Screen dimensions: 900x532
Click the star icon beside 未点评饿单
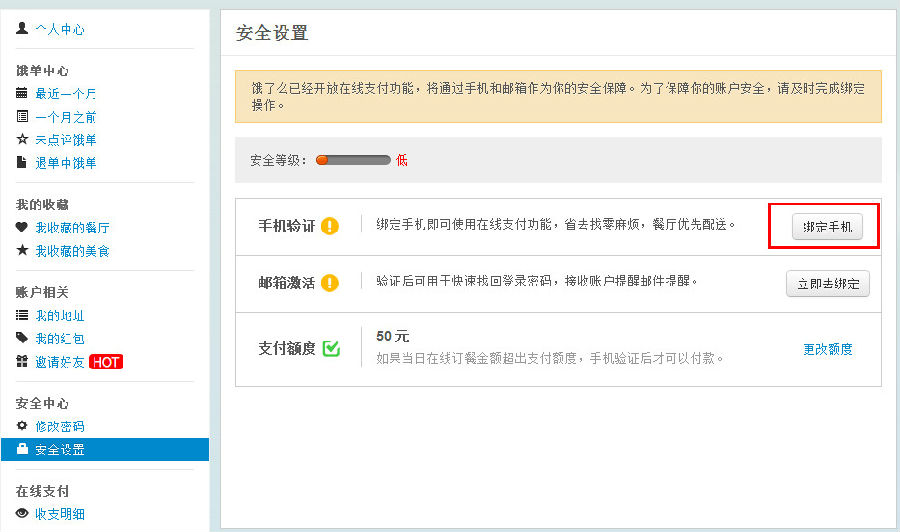22,139
